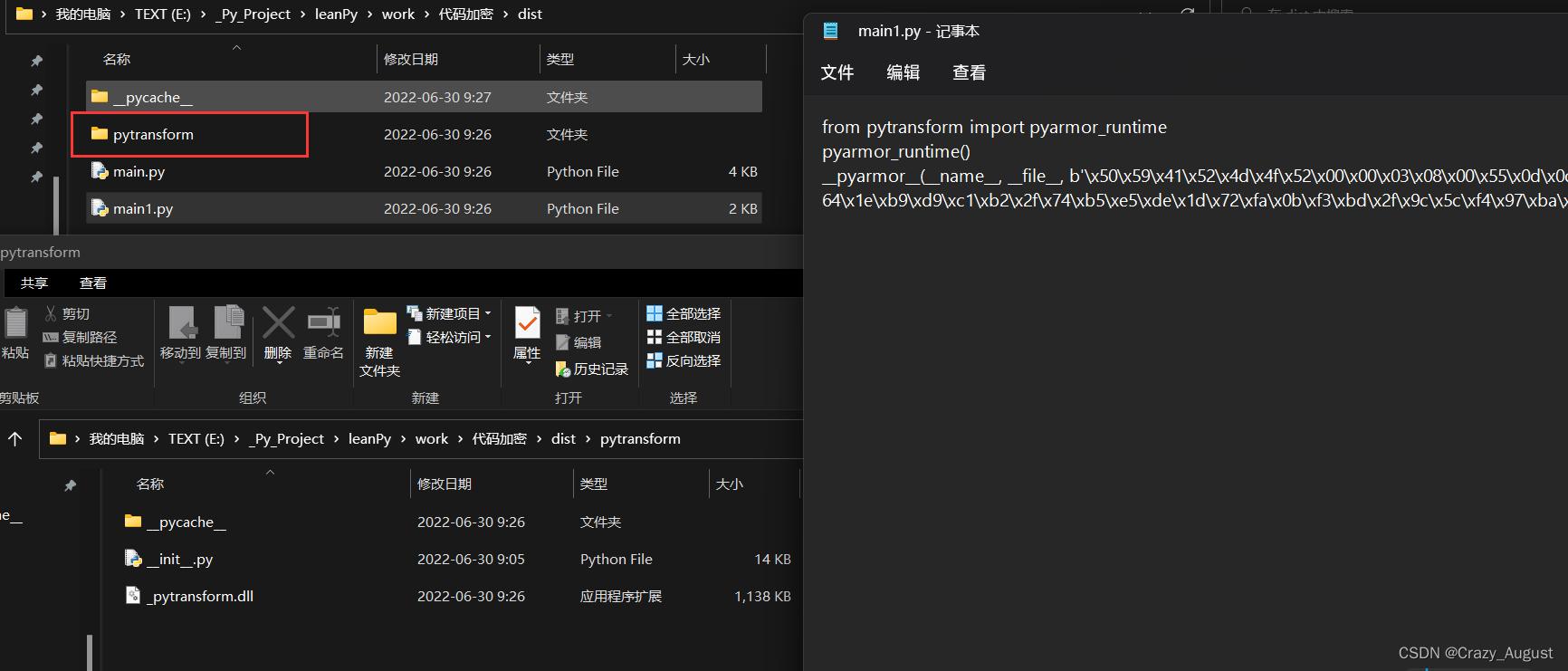Screen dimensions: 1568x671
Task: Click 复制路径 copy path command
Action: point(80,337)
